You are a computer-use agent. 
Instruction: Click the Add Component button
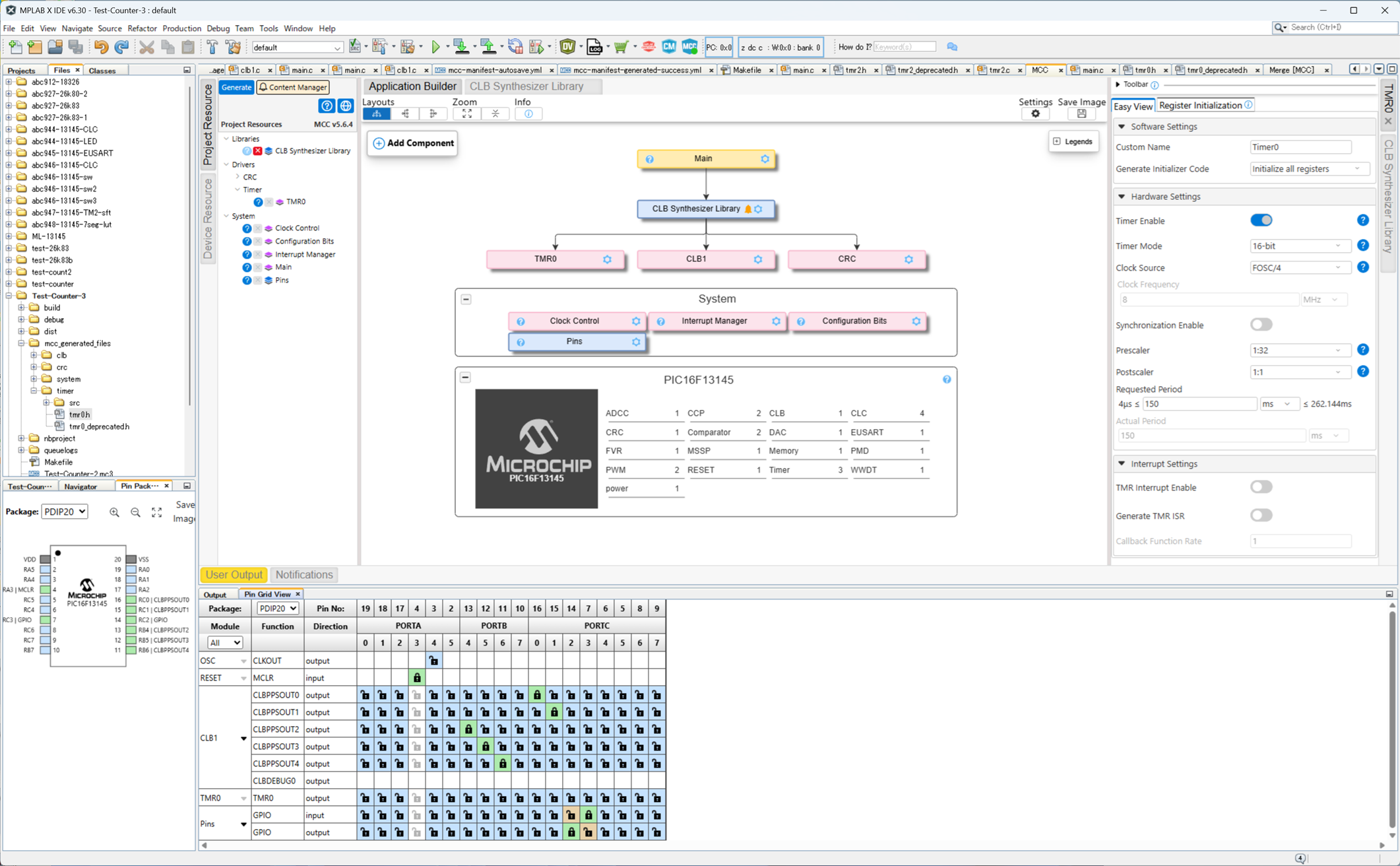tap(413, 143)
